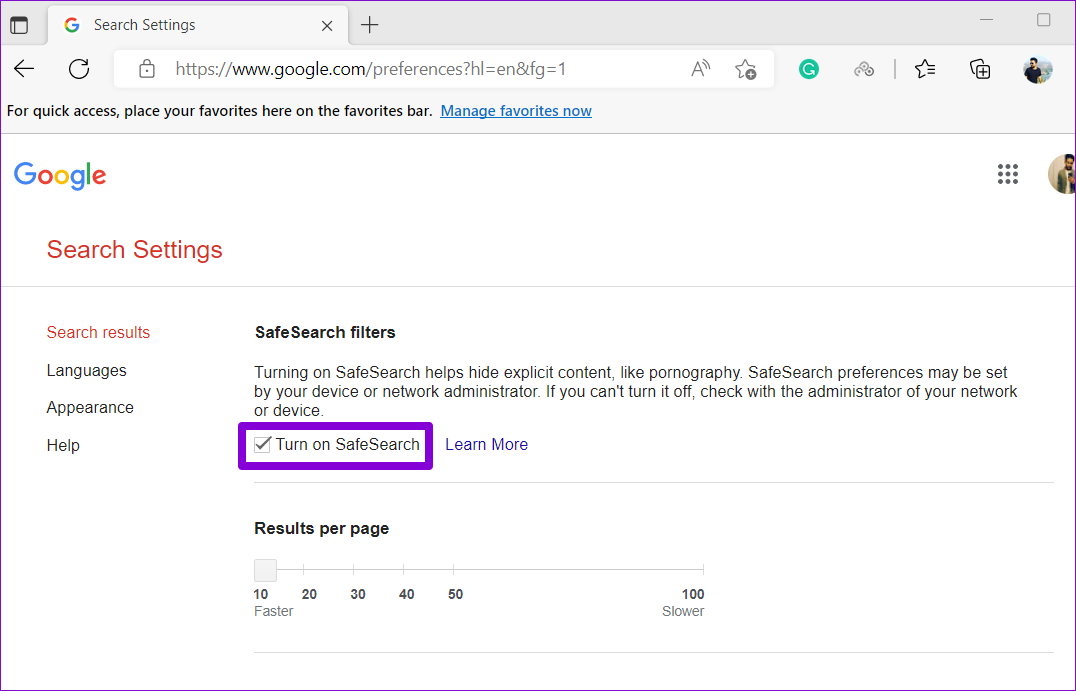1076x691 pixels.
Task: Click the results per page slider handle
Action: pos(266,570)
